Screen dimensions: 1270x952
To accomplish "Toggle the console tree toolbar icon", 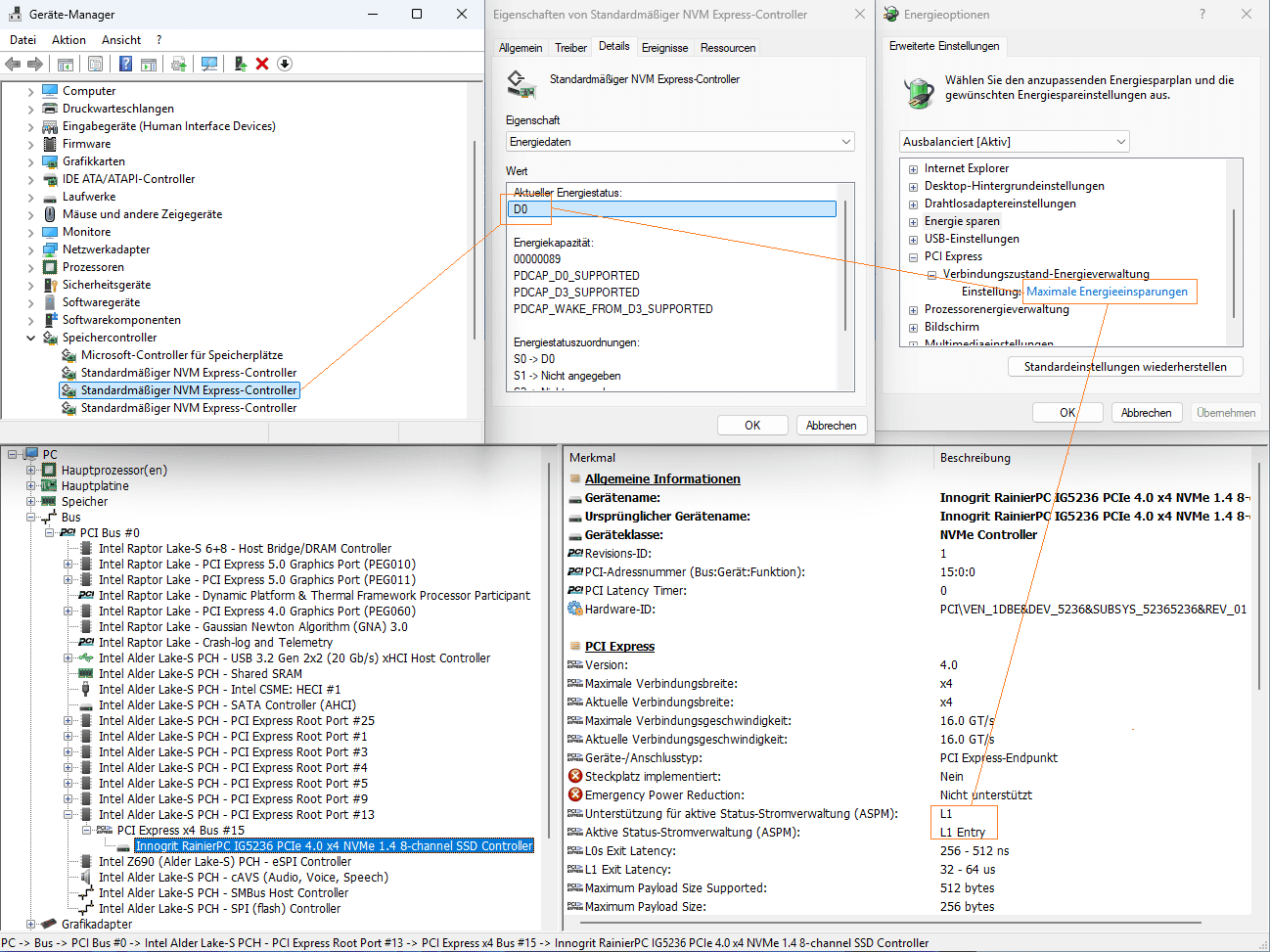I will pos(66,64).
